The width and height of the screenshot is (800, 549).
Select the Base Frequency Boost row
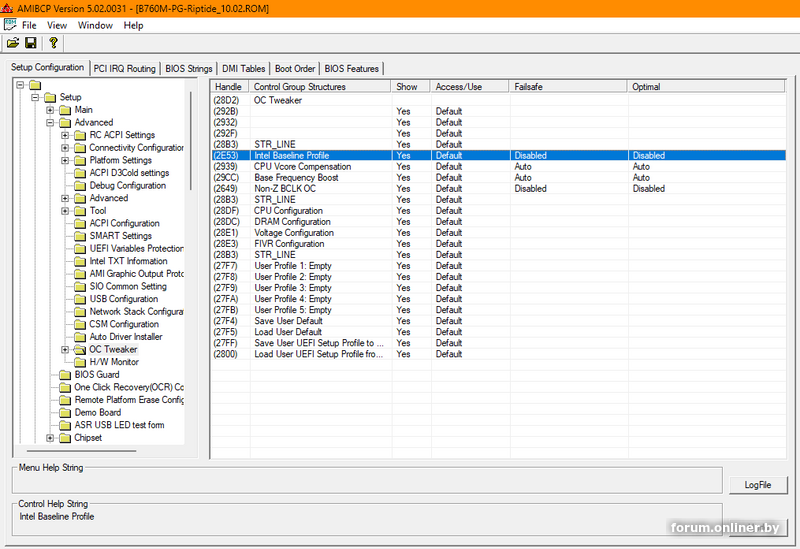point(296,177)
